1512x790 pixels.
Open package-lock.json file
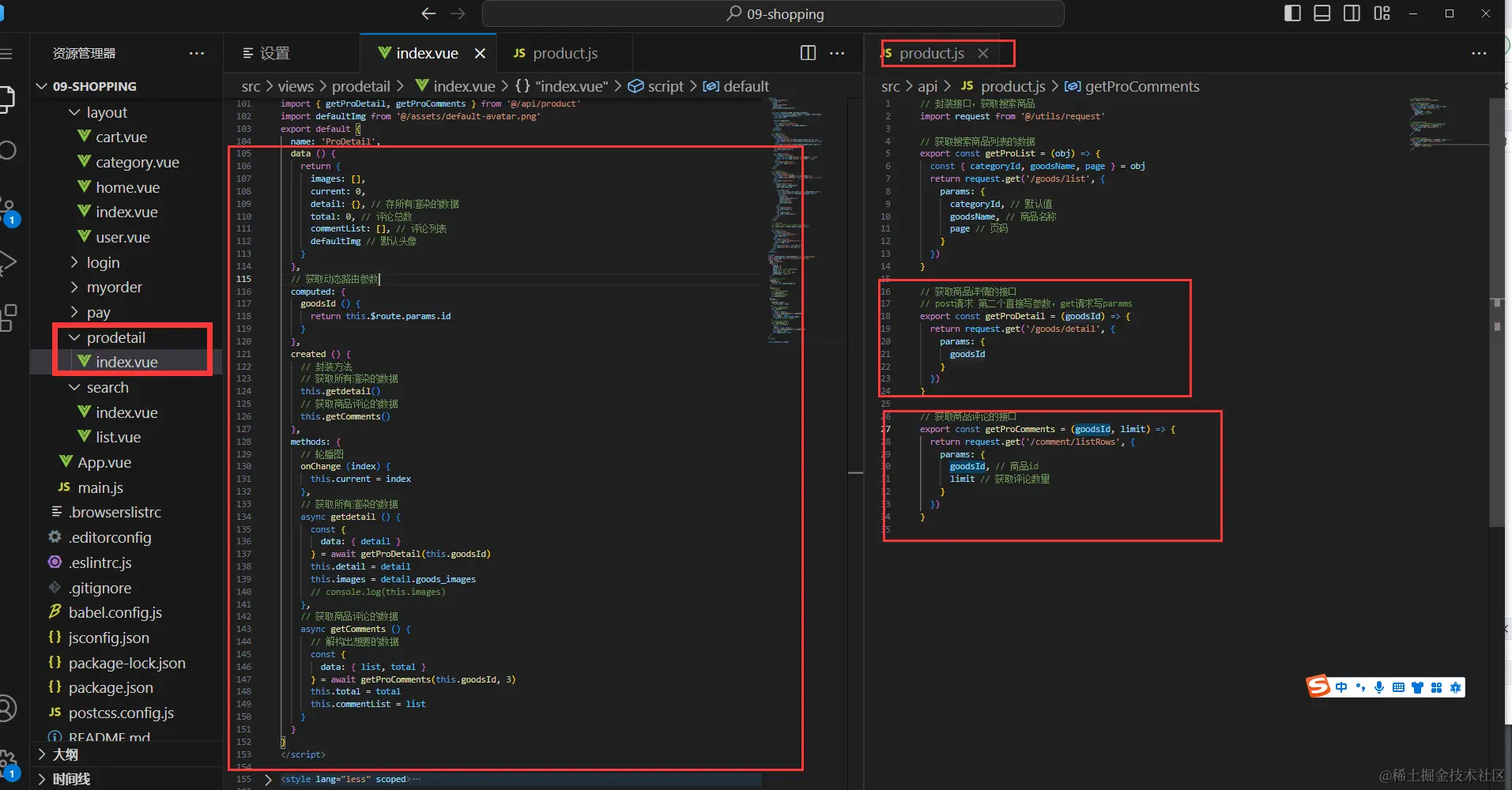pyautogui.click(x=126, y=663)
